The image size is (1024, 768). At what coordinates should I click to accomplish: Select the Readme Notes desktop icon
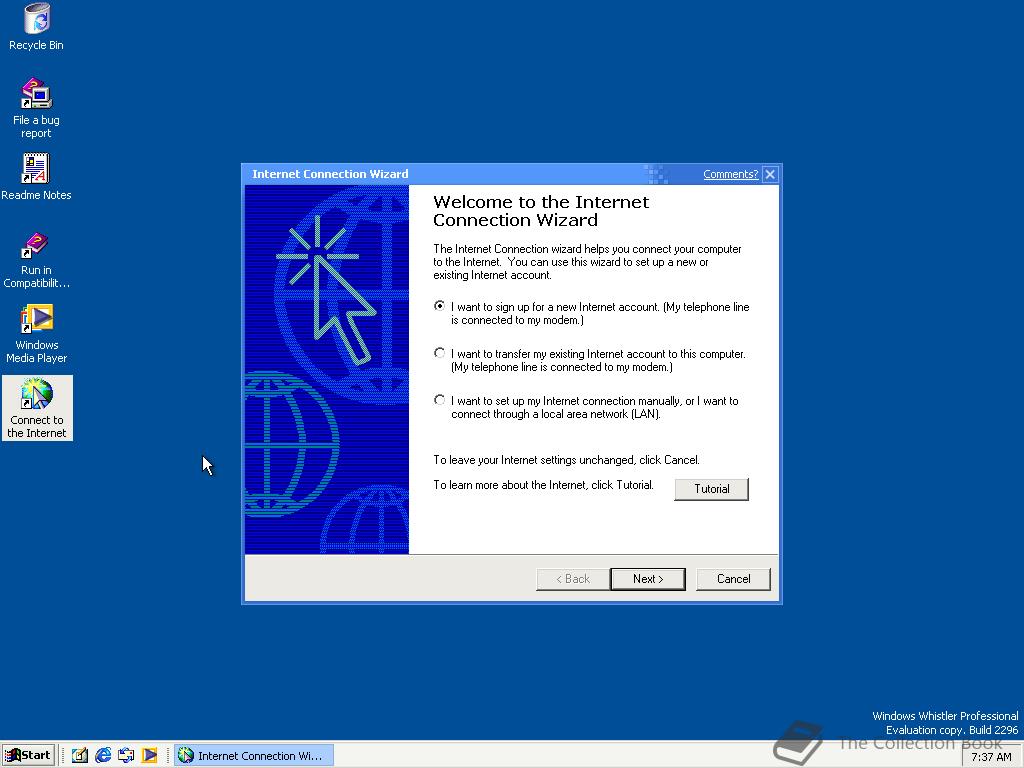36,176
